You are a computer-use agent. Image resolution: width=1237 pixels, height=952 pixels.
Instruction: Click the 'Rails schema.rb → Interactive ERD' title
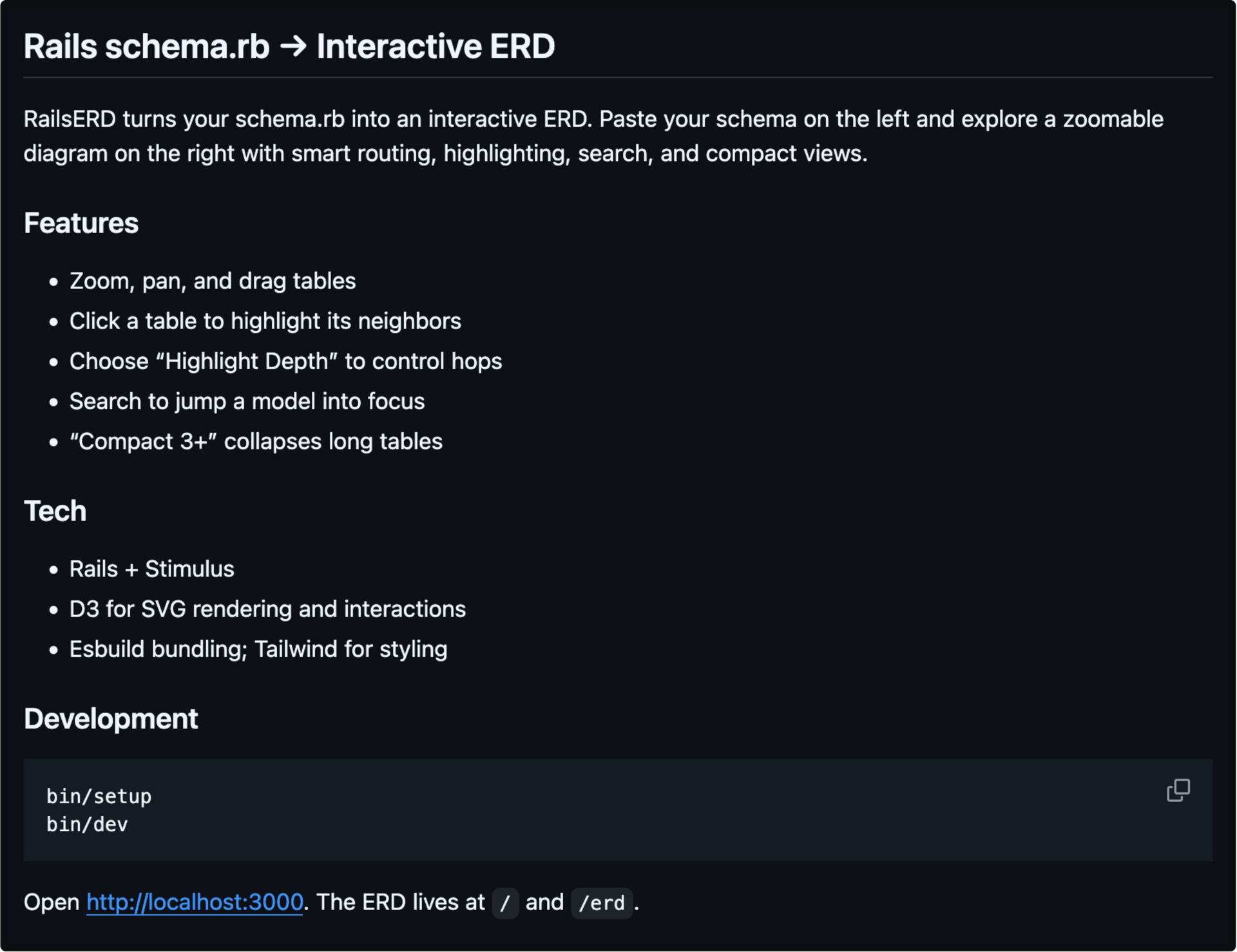(x=289, y=46)
